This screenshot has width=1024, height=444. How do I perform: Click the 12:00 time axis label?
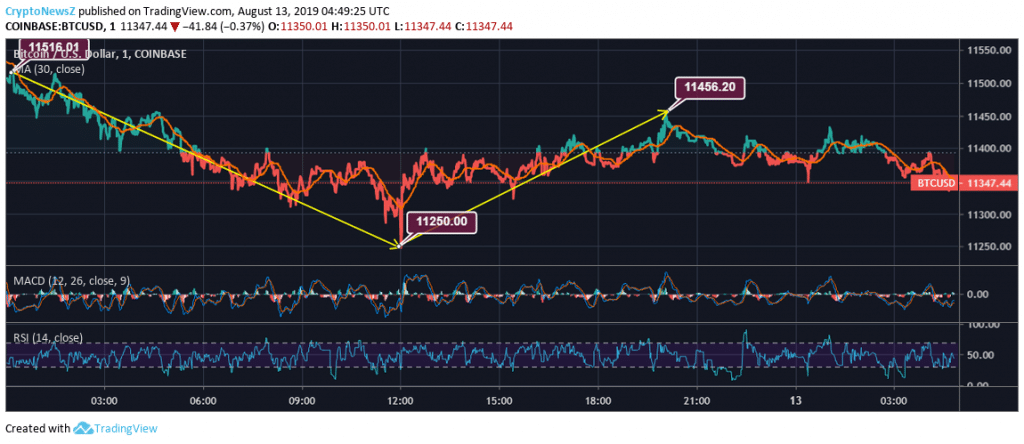400,400
